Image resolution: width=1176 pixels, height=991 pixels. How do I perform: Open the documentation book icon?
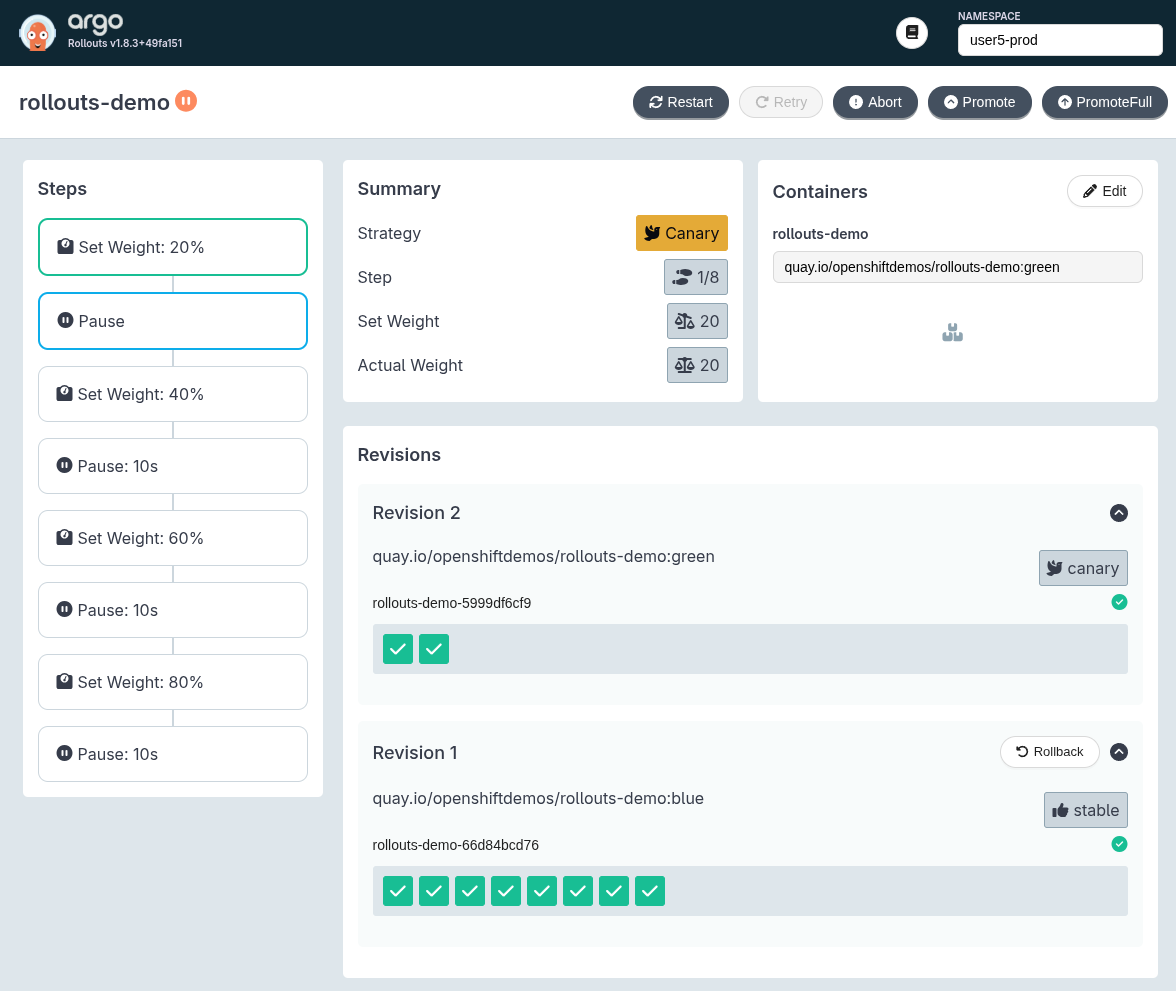coord(911,33)
